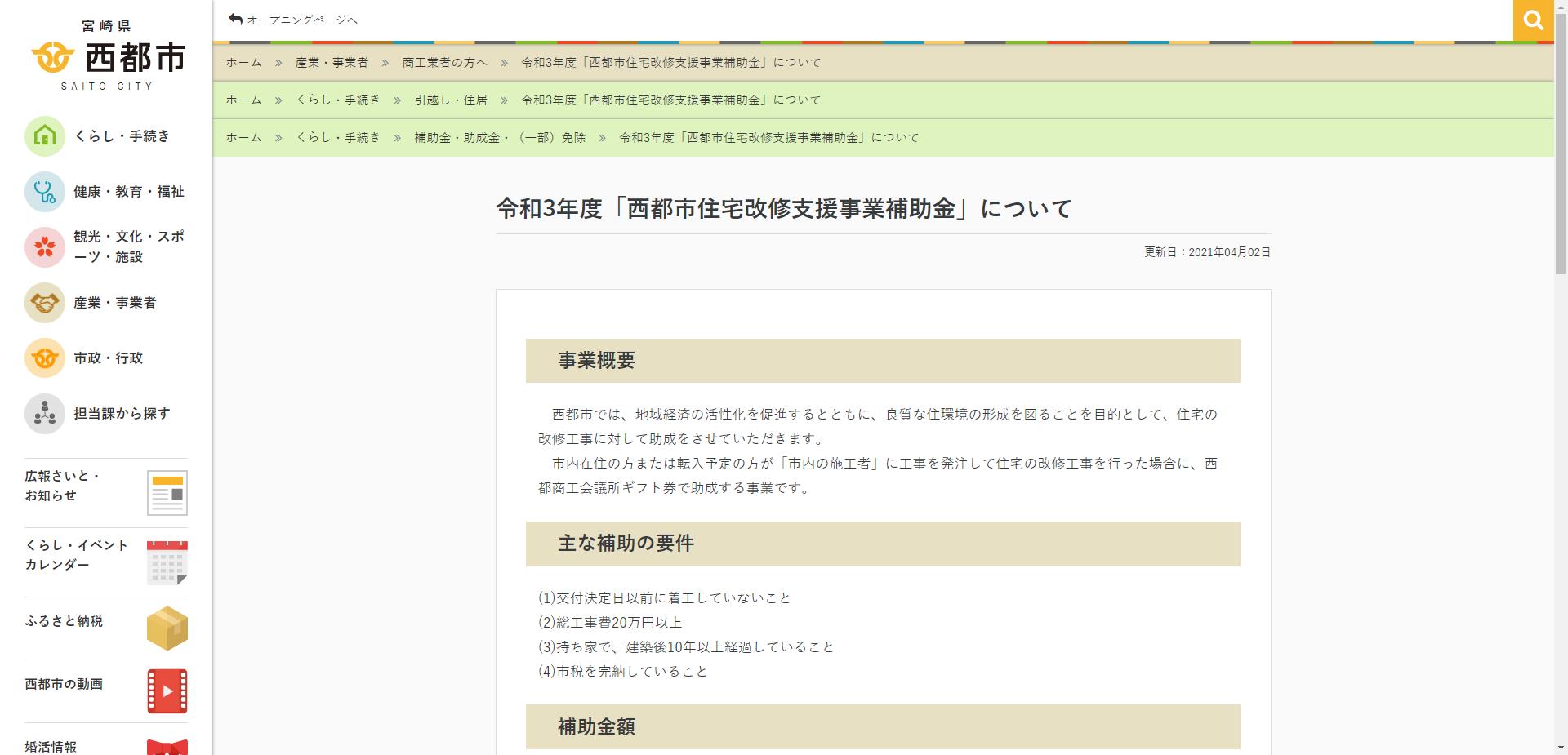Select the handshake icon for 産業・事業者
Viewport: 1568px width, 755px height.
(45, 302)
